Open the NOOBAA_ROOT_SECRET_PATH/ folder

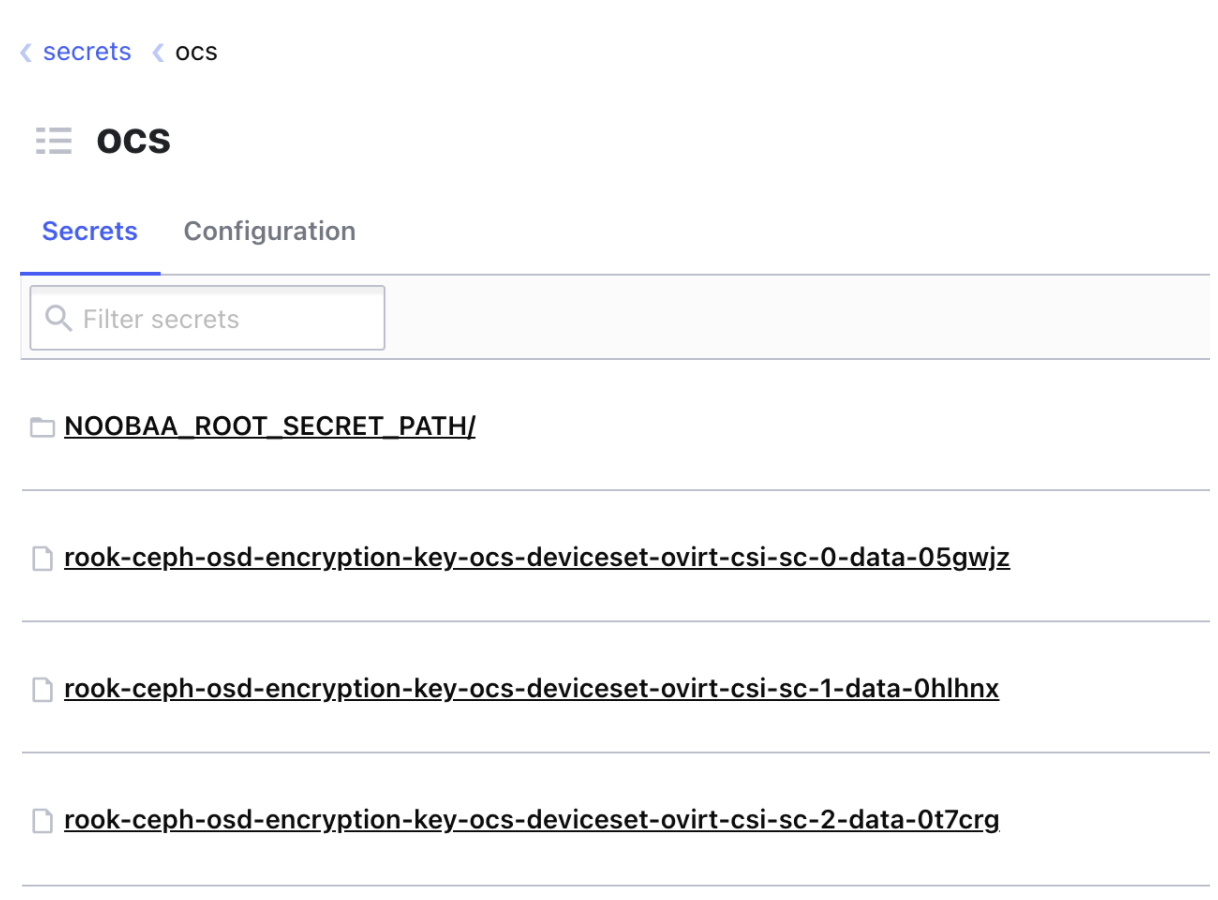pos(270,427)
